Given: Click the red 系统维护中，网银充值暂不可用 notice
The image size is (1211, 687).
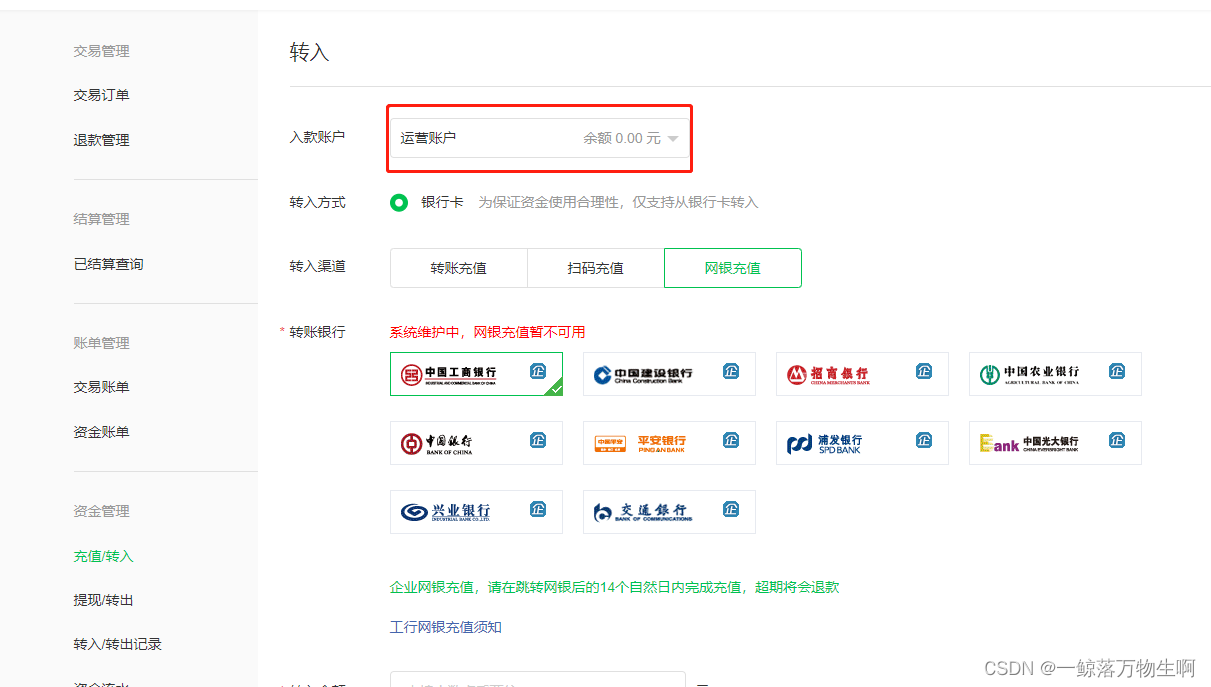Looking at the screenshot, I should tap(487, 332).
